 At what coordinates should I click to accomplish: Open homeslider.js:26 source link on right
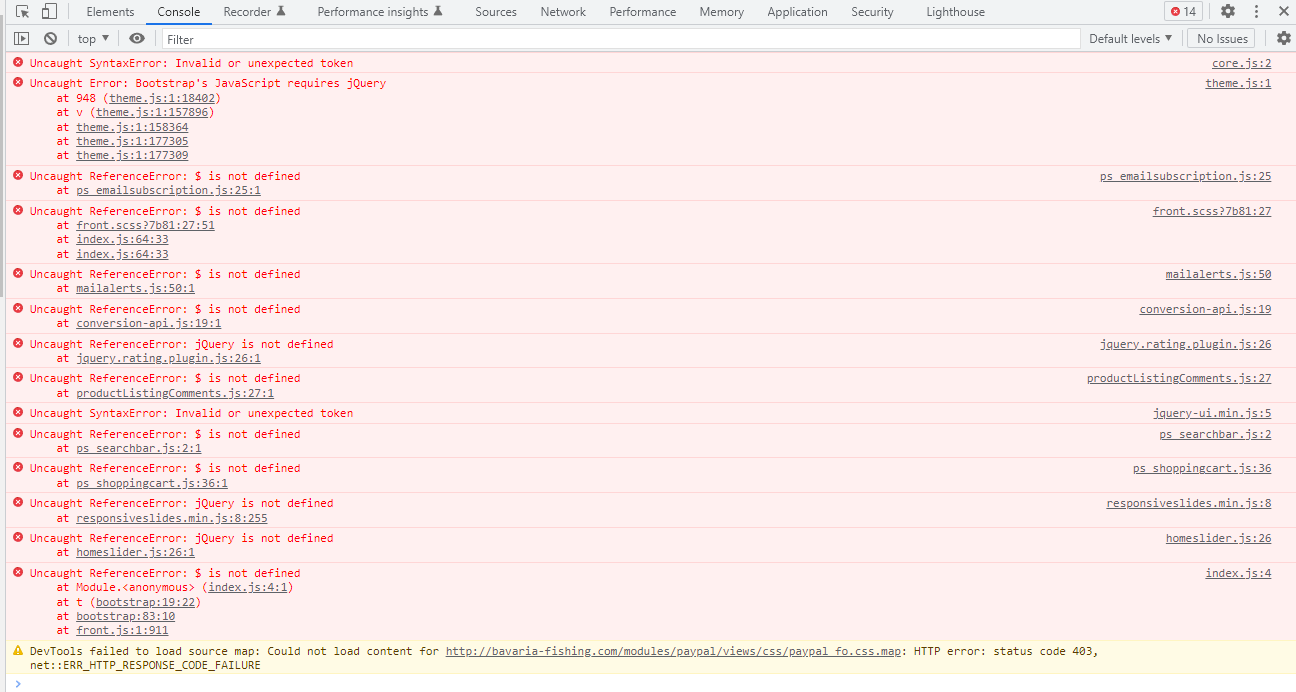[1218, 538]
